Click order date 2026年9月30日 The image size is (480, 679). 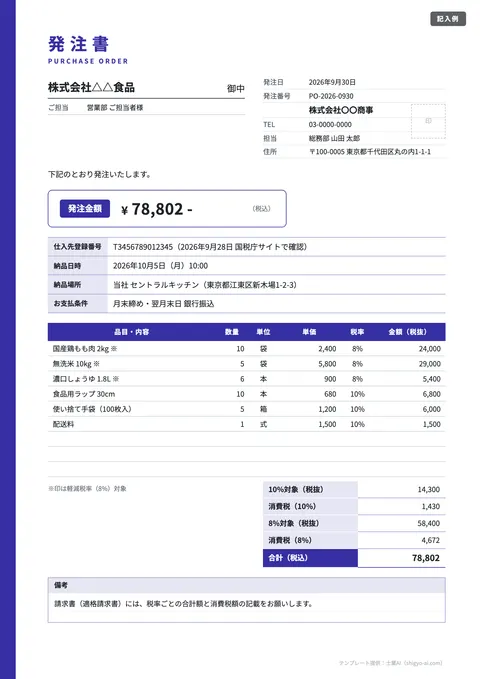pos(332,82)
